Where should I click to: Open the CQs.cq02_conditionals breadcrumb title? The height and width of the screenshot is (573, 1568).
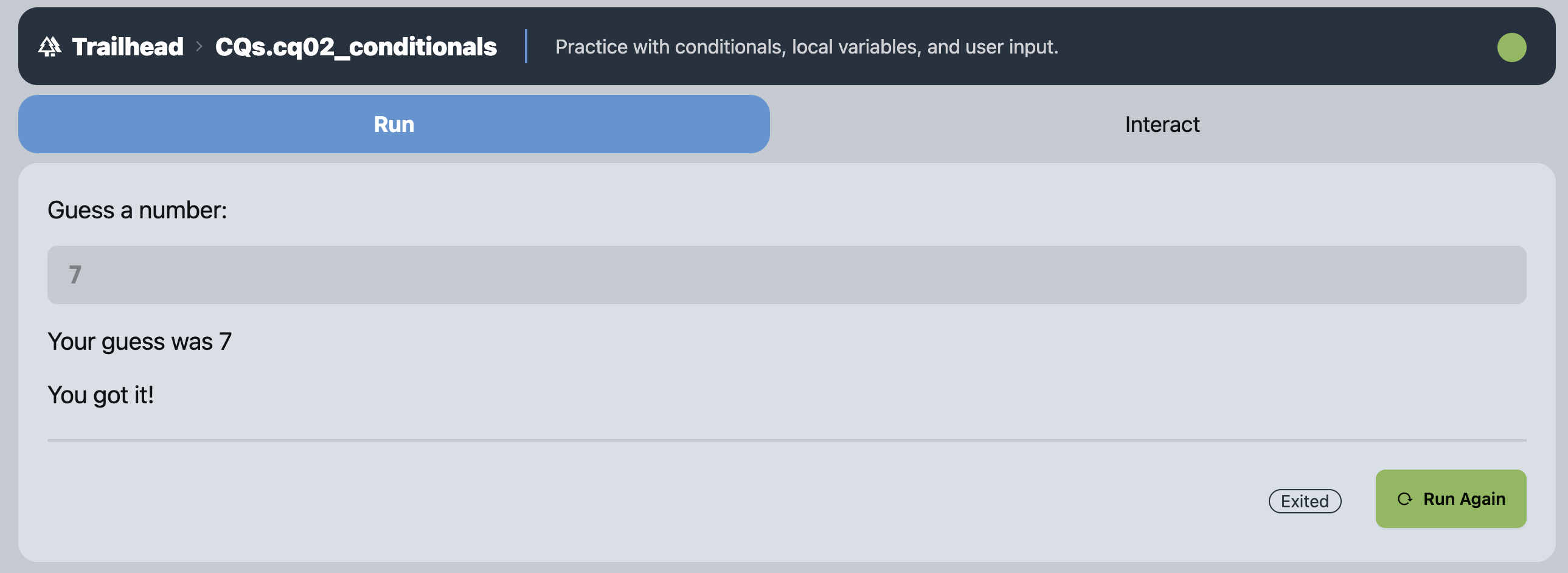pos(355,47)
